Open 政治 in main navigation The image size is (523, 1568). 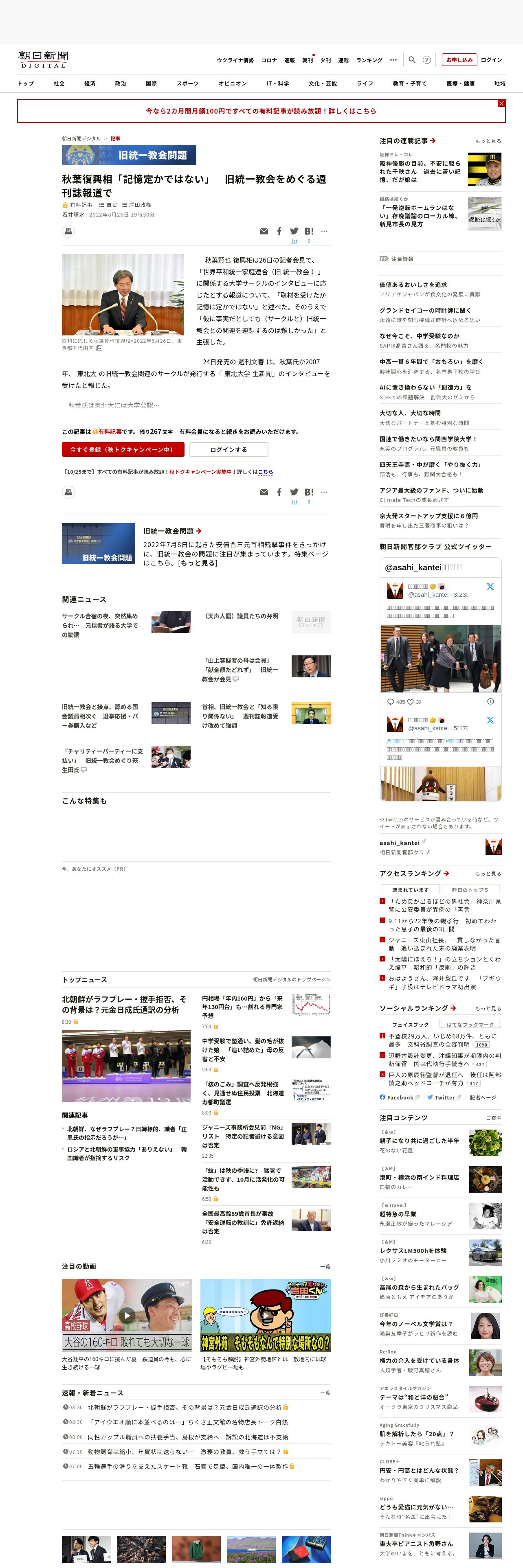[121, 83]
